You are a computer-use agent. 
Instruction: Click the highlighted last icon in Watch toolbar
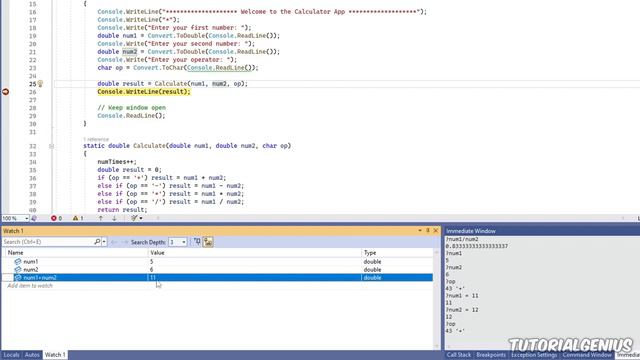tap(208, 242)
